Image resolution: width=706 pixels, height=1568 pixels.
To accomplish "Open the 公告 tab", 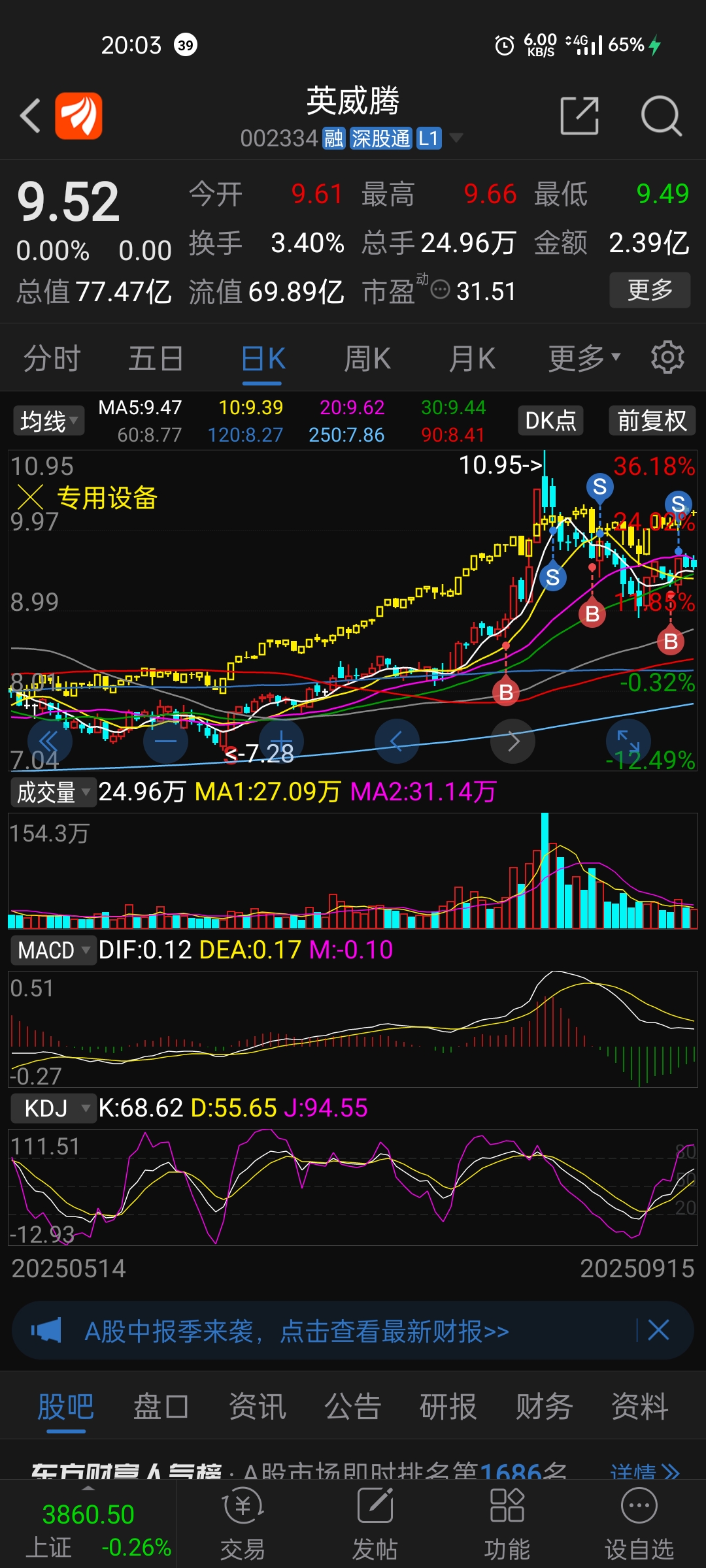I will 352,1407.
